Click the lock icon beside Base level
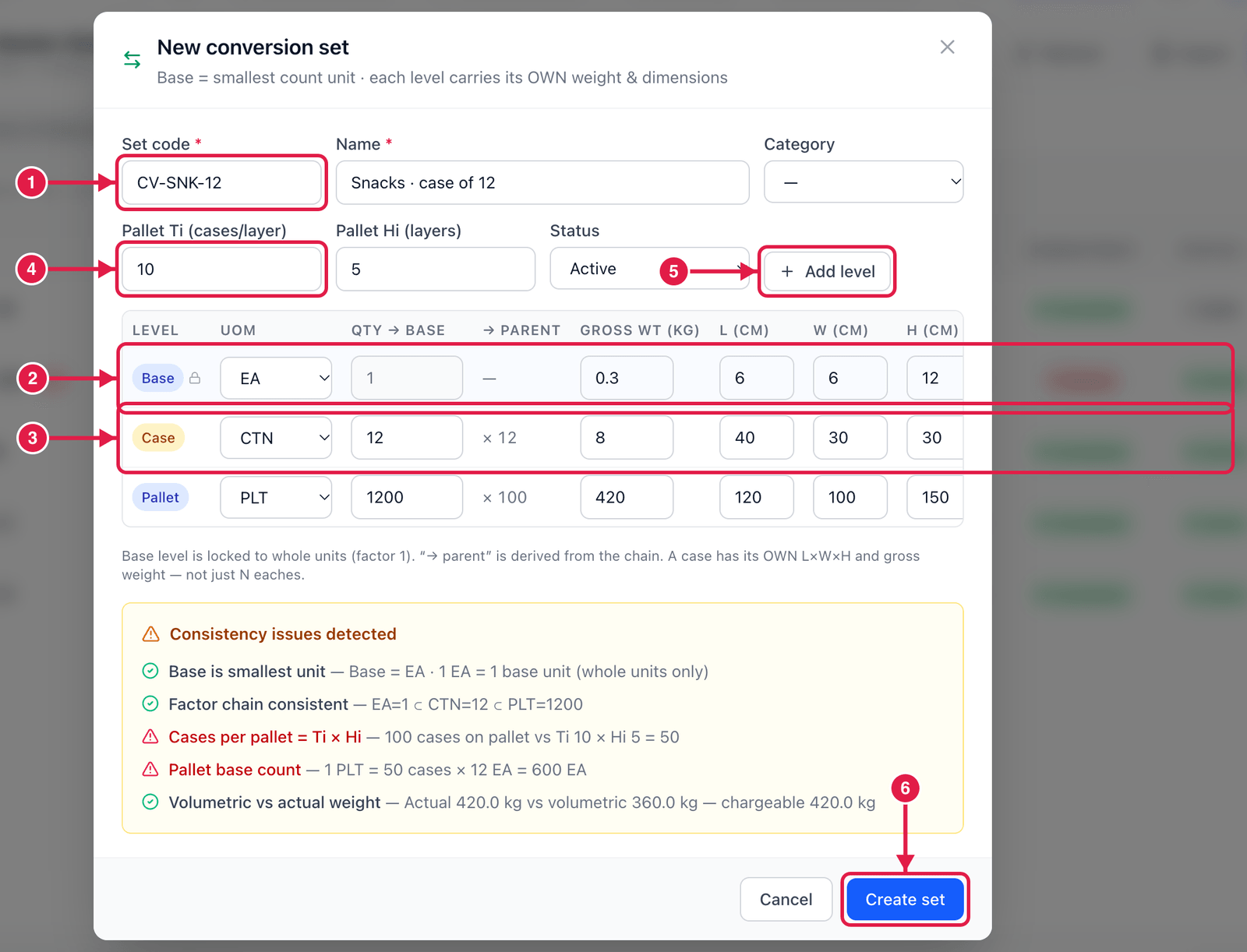This screenshot has width=1247, height=952. tap(195, 378)
